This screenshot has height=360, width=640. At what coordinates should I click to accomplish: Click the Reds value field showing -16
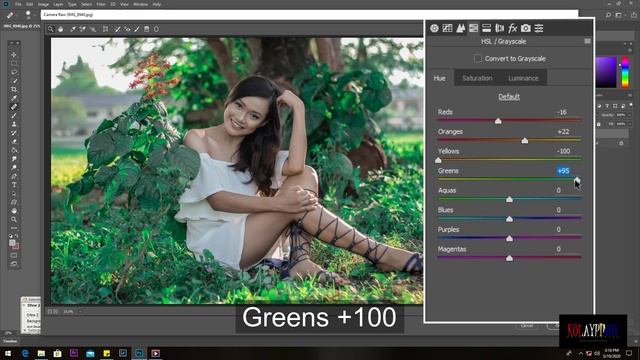point(562,112)
